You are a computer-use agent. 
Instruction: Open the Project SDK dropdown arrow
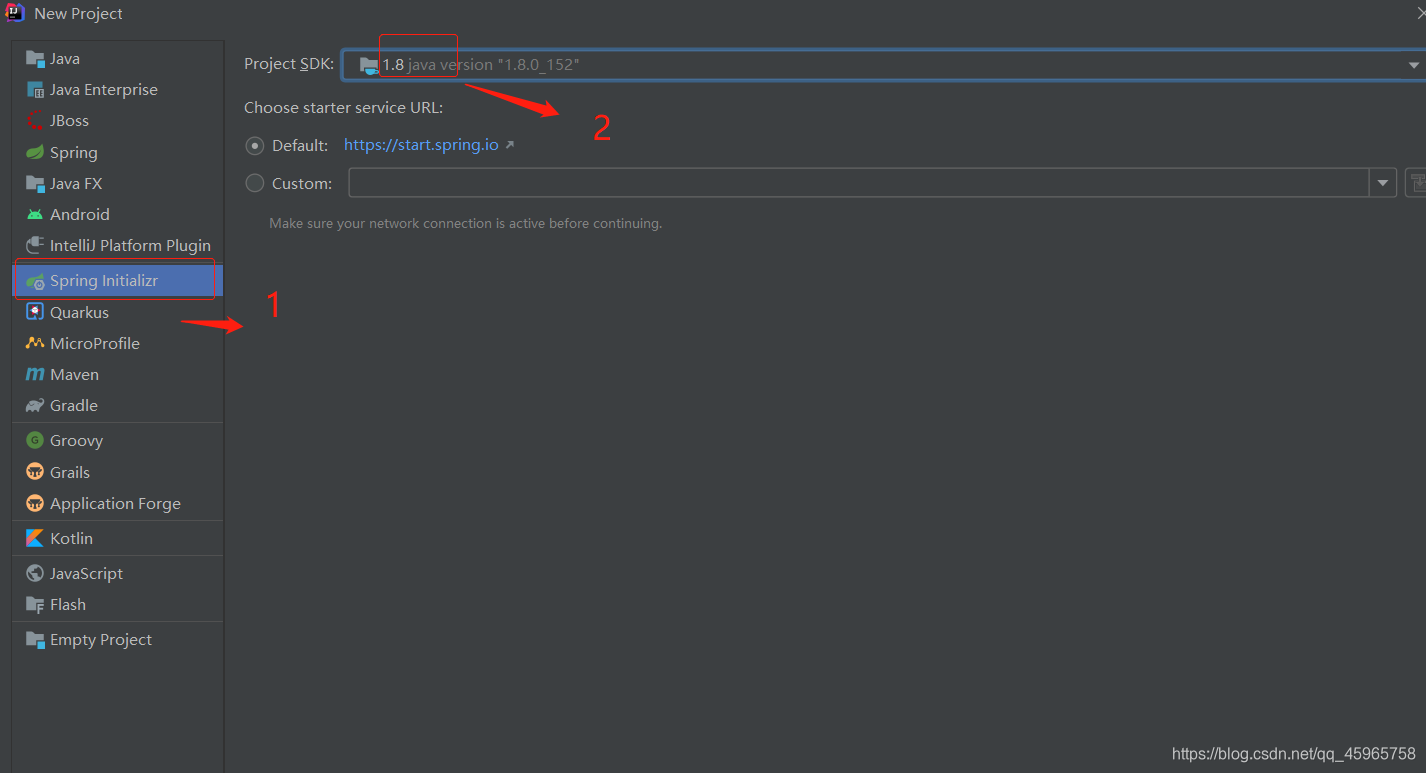1413,65
